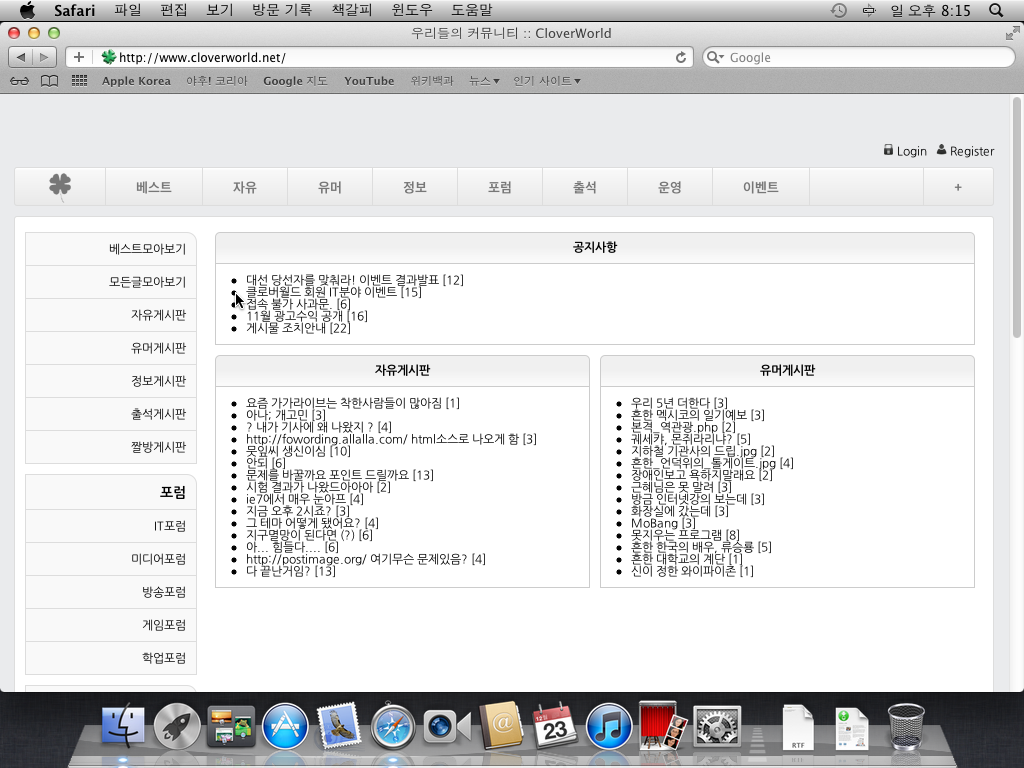This screenshot has height=768, width=1024.
Task: Click the add bookmark plus button
Action: click(79, 57)
